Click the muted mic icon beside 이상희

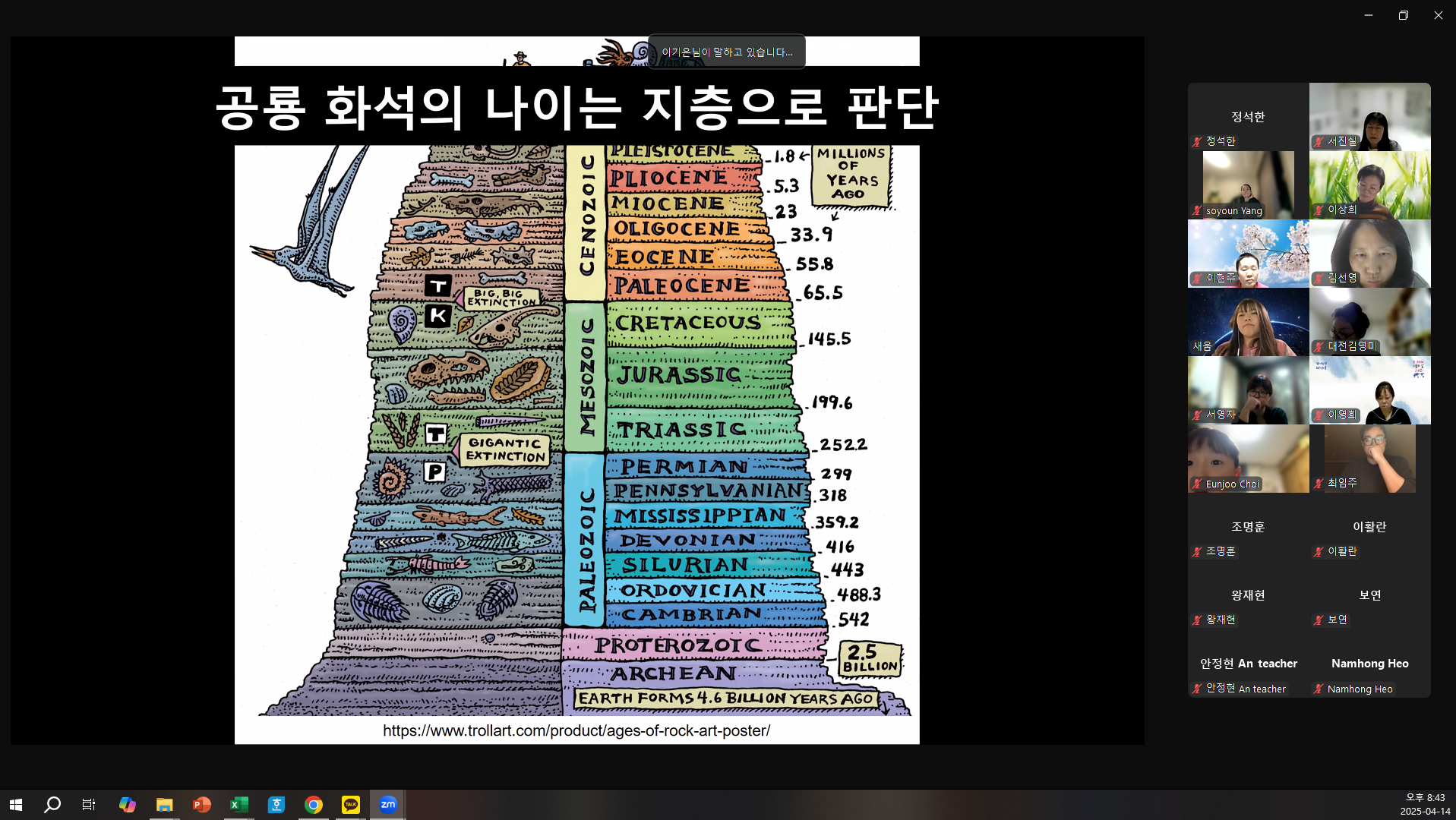(x=1319, y=210)
